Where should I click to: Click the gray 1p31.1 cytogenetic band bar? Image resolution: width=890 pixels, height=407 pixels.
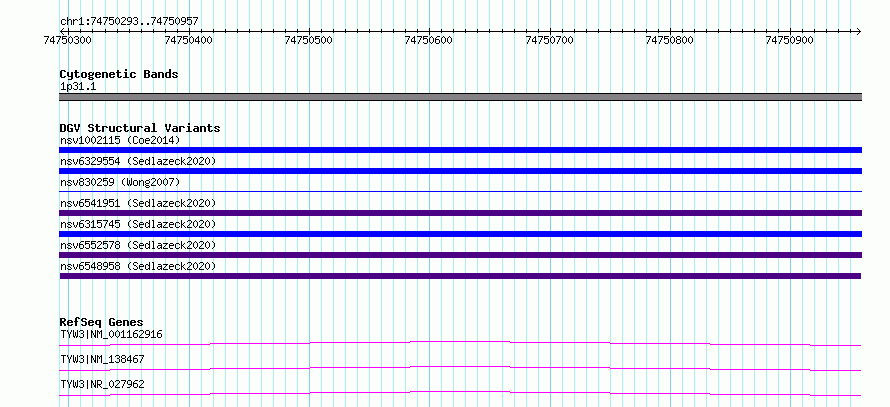click(460, 97)
